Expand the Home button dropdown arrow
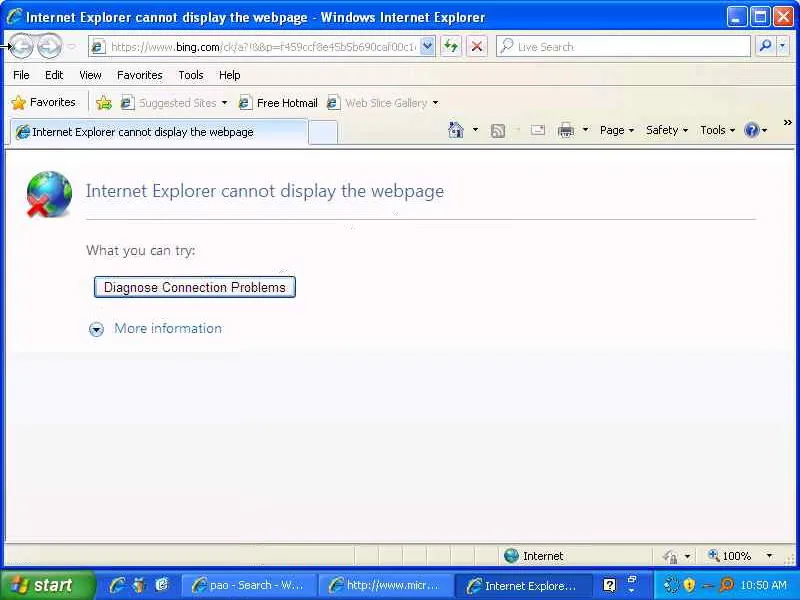 [476, 130]
